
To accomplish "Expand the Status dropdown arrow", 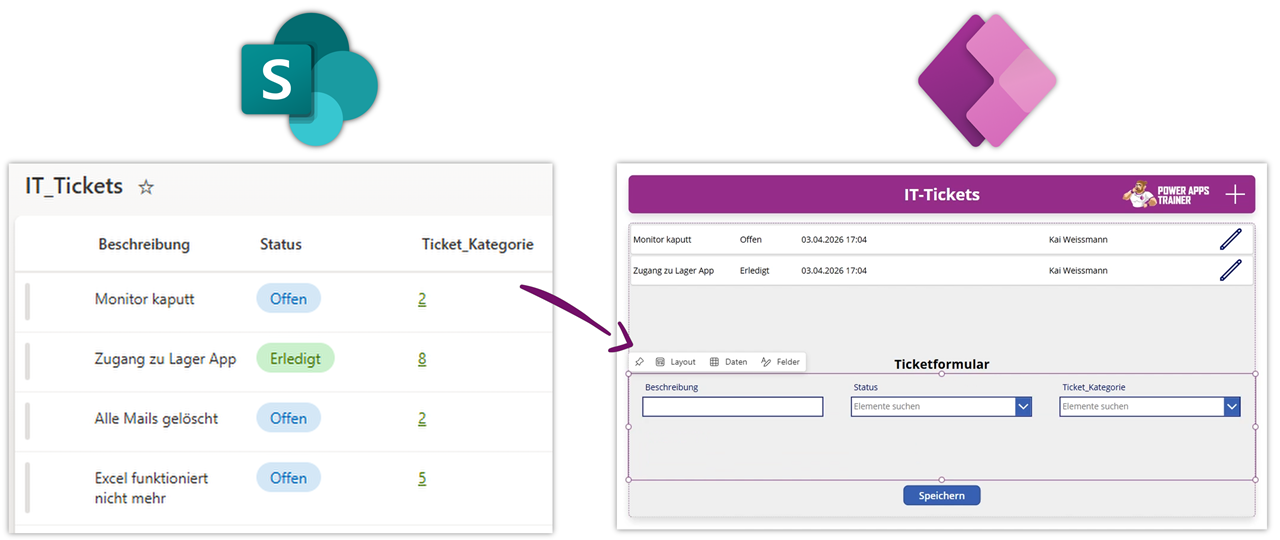I will 1023,406.
